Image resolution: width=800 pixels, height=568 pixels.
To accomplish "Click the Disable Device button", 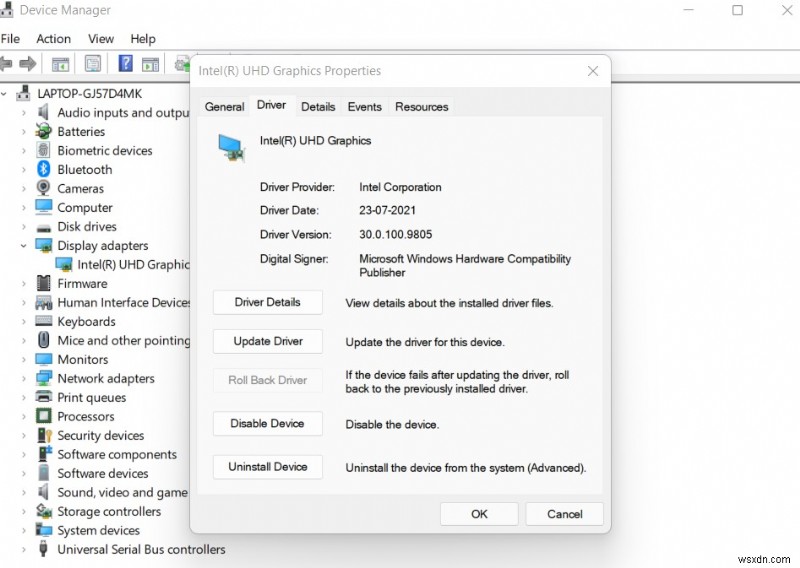I will (268, 423).
